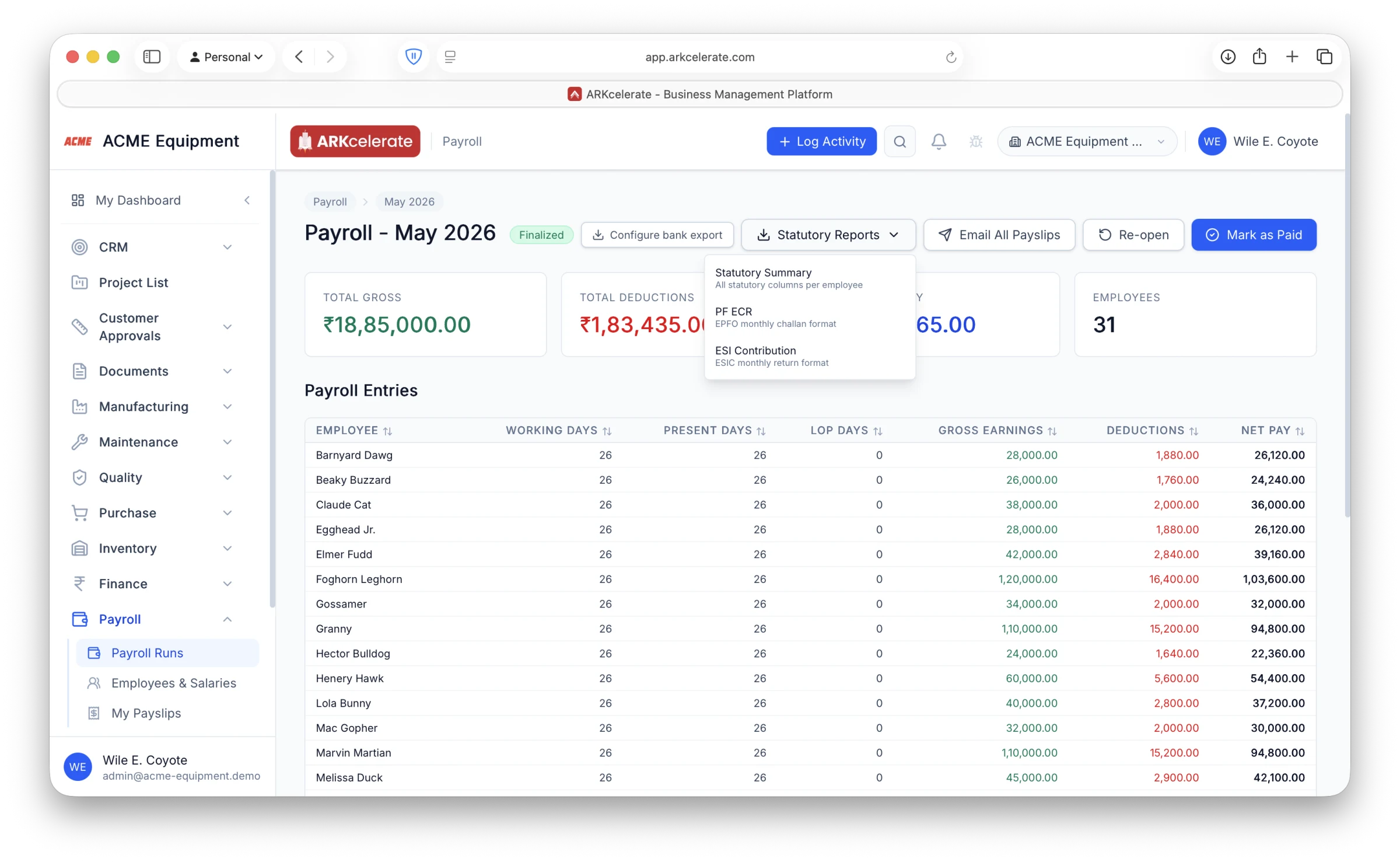Click the bug report icon
This screenshot has height=862, width=1400.
(976, 141)
